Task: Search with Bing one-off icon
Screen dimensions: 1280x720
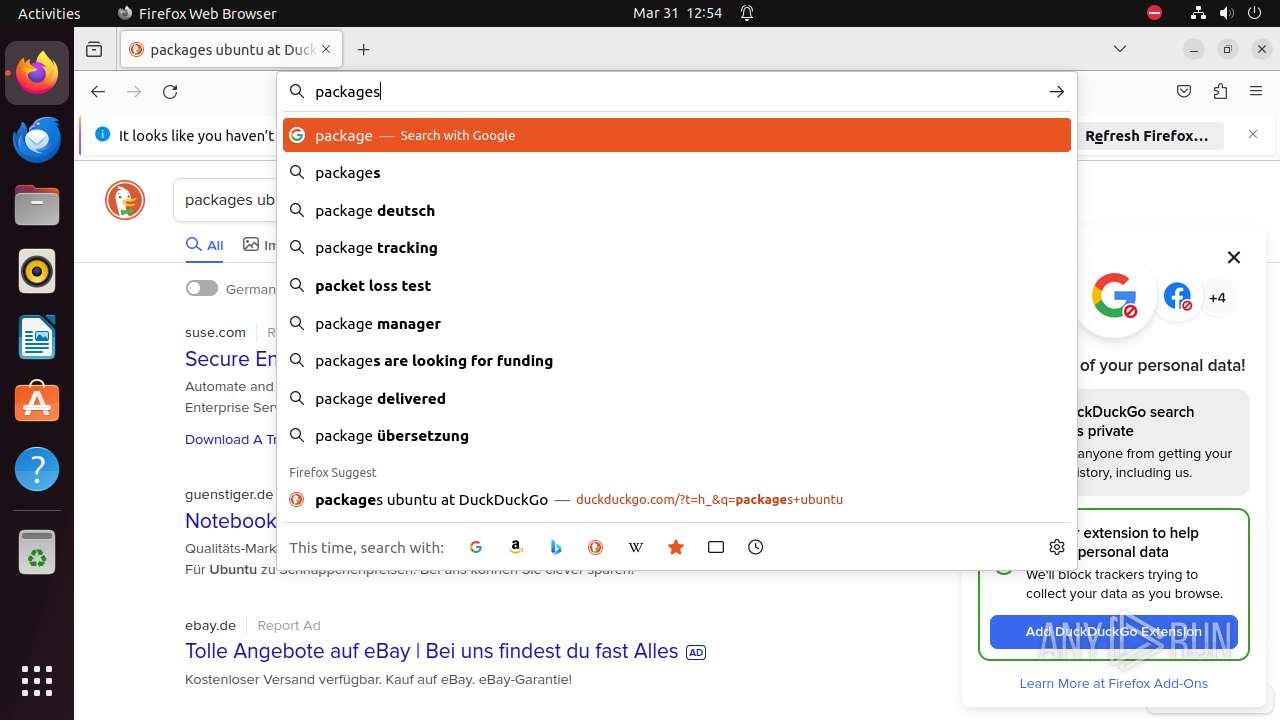Action: 556,547
